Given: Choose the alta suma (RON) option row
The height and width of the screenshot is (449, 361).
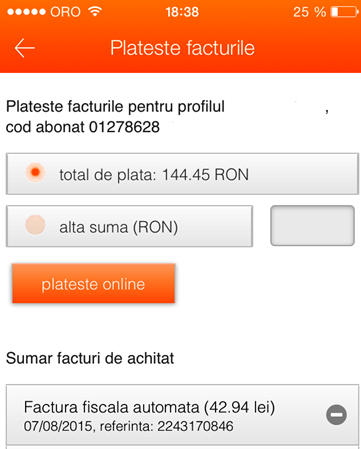Looking at the screenshot, I should (x=129, y=226).
